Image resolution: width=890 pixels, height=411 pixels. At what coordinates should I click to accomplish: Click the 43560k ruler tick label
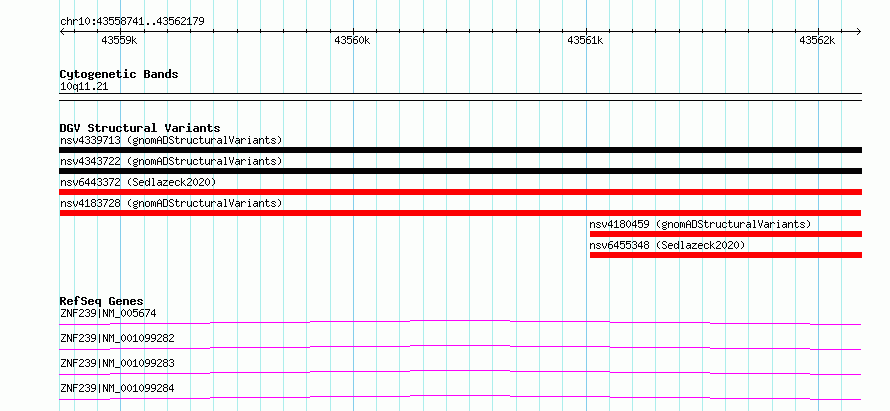pyautogui.click(x=352, y=40)
